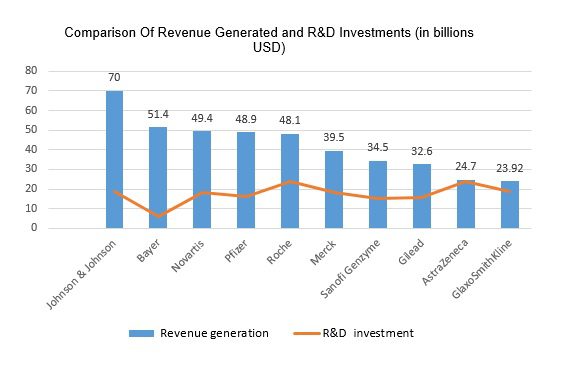This screenshot has height=365, width=564.
Task: Click the data label '70'
Action: [x=114, y=77]
